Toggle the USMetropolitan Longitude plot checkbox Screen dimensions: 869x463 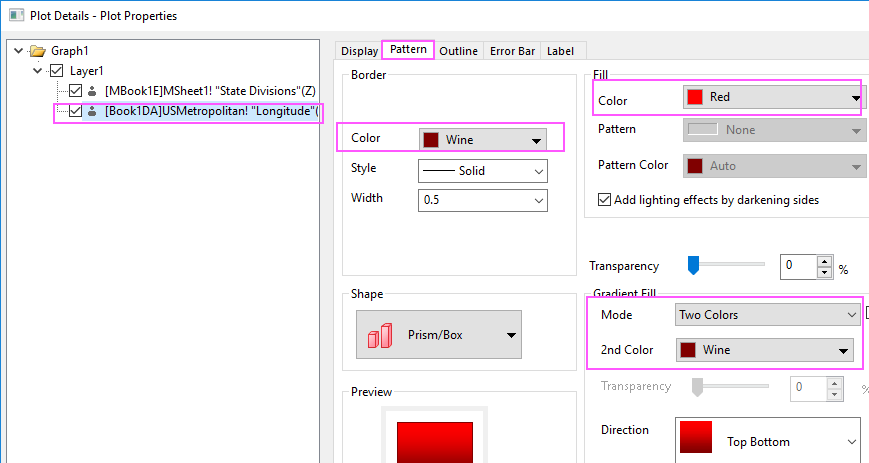[x=75, y=111]
